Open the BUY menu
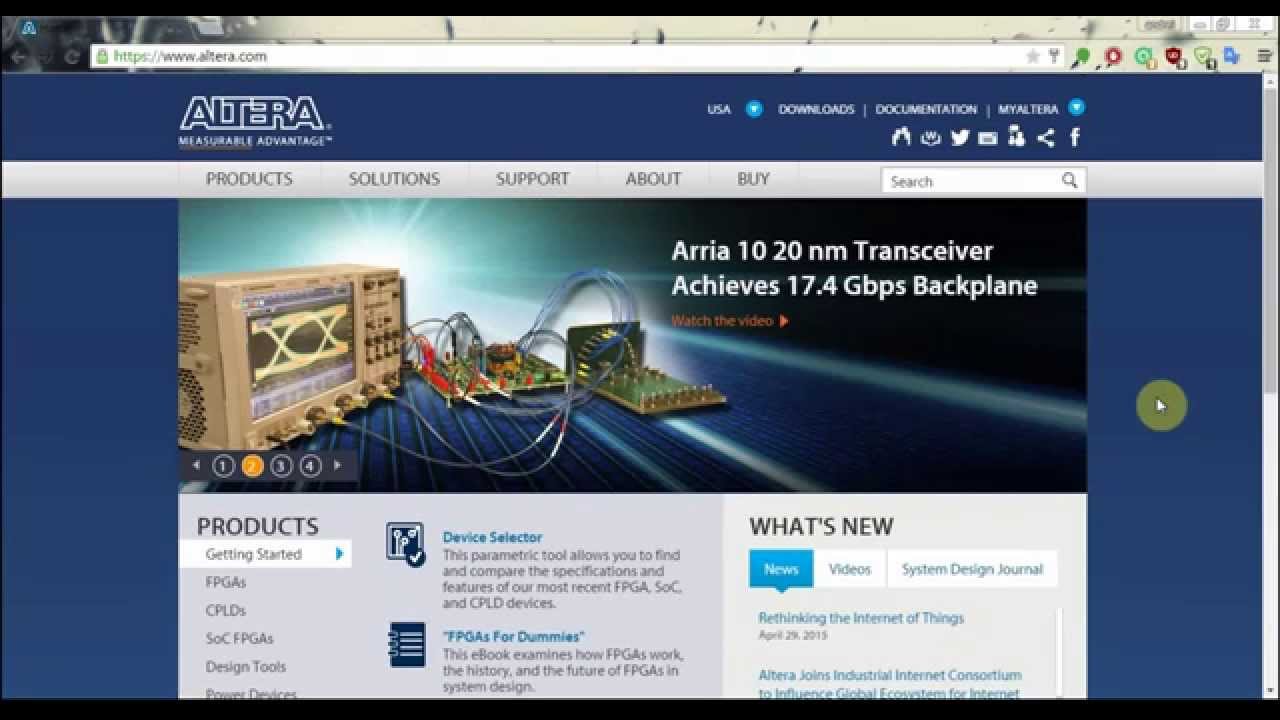 pos(753,179)
